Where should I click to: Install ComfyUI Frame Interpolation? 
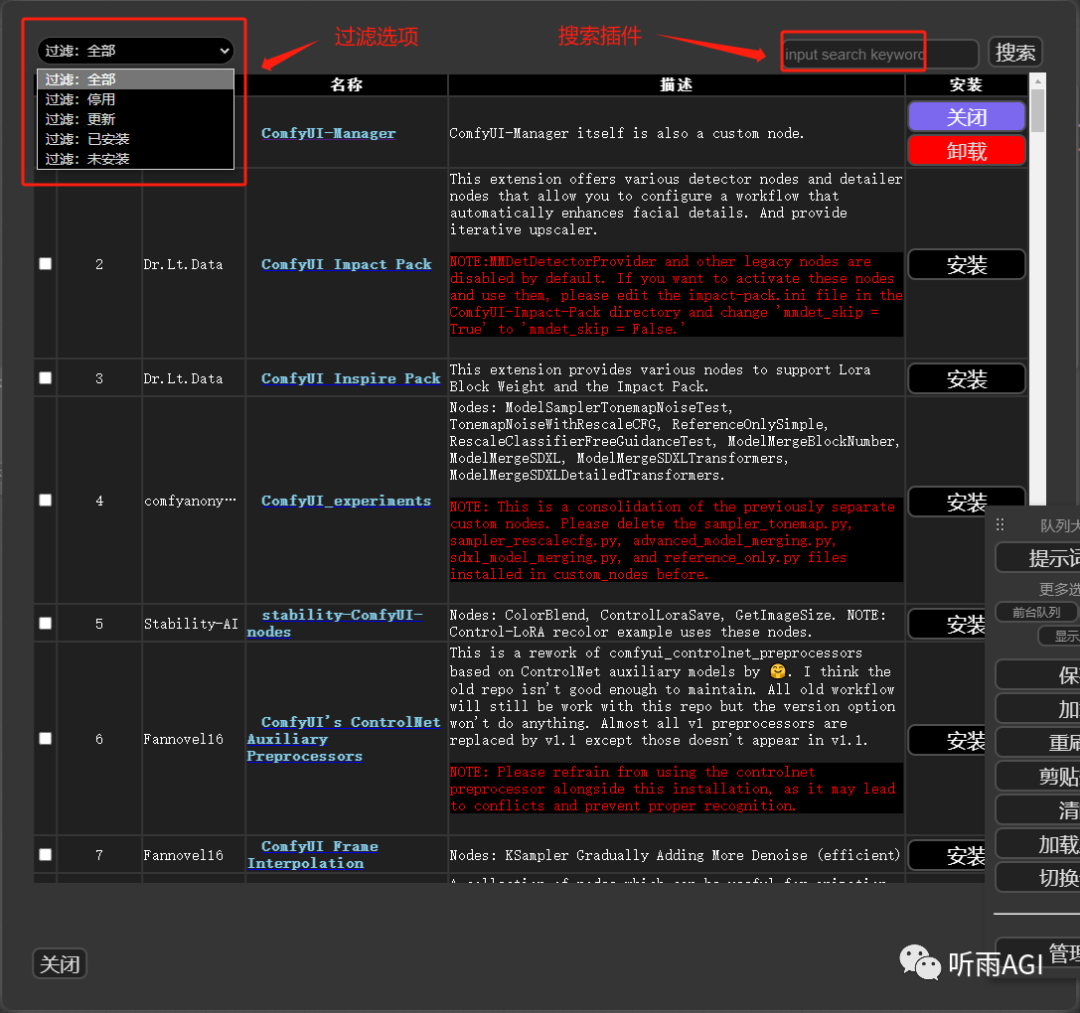[948, 855]
